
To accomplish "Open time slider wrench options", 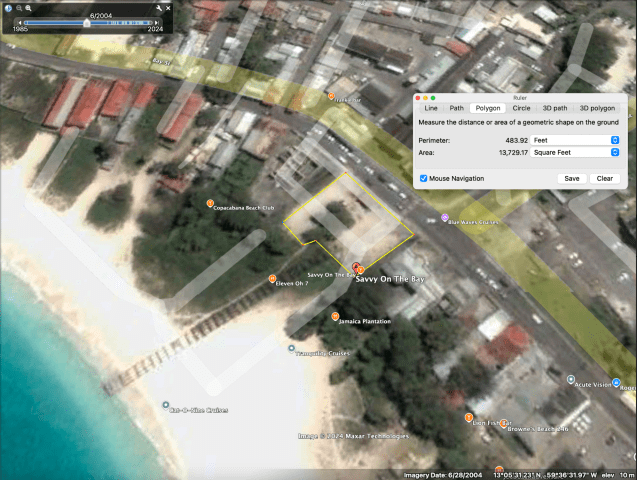I will (159, 8).
